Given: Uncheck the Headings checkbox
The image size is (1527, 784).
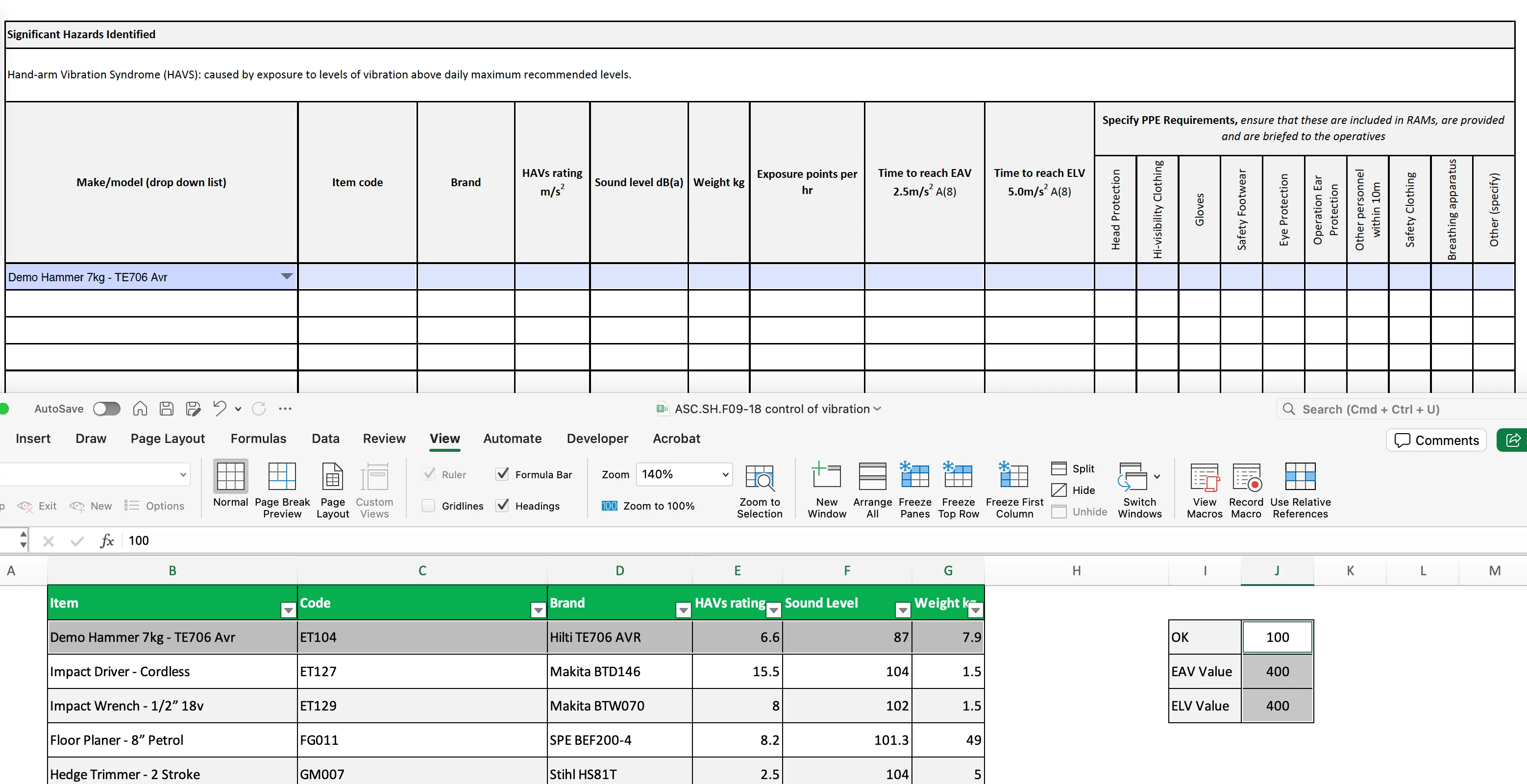Looking at the screenshot, I should coord(503,506).
